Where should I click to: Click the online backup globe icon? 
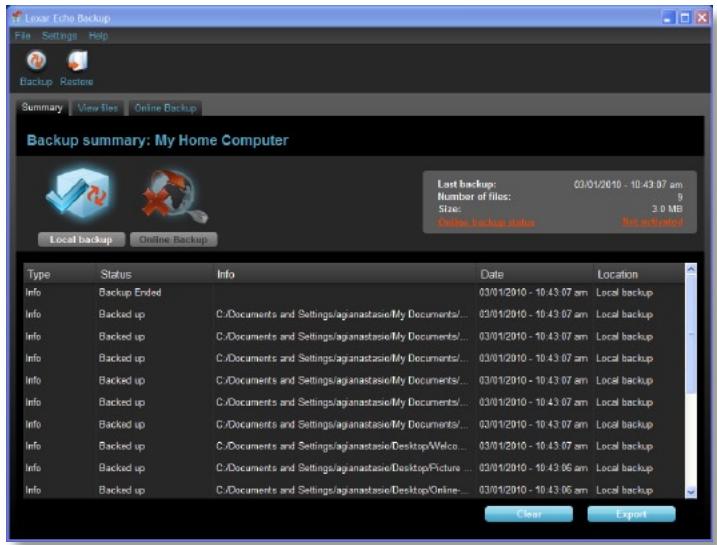coord(175,197)
